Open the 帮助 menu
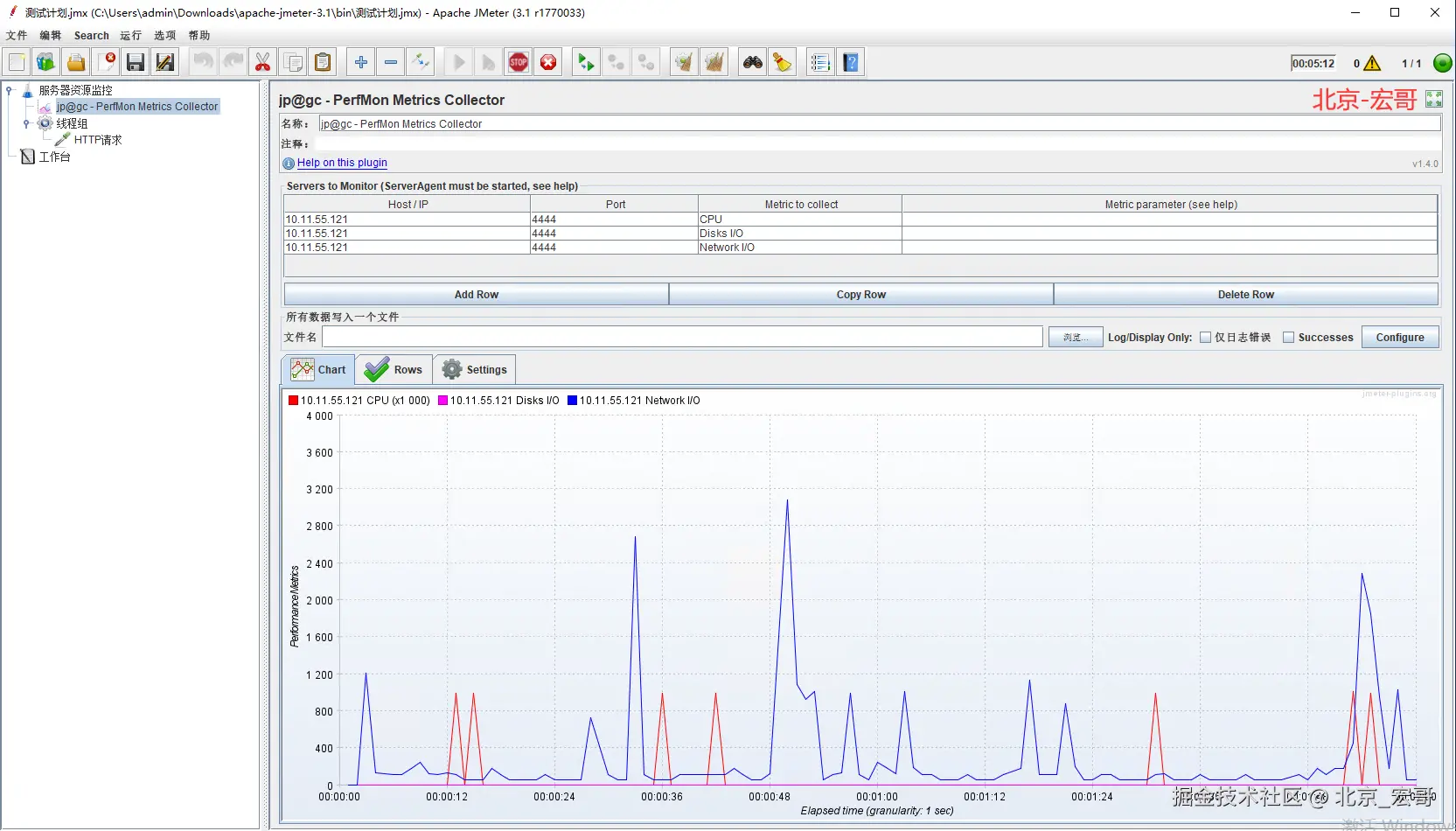The image size is (1456, 831). click(x=199, y=36)
